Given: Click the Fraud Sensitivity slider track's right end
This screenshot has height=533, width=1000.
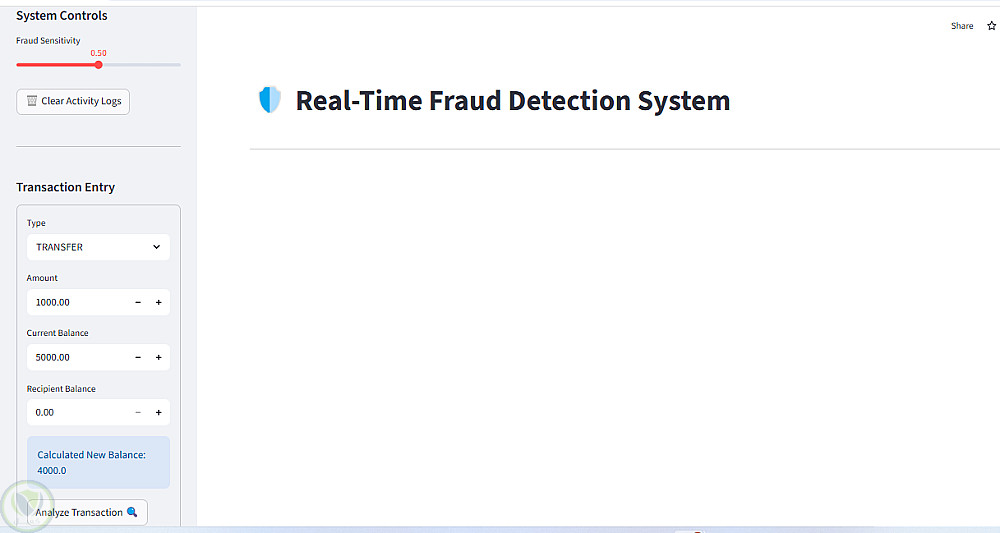Looking at the screenshot, I should tap(179, 65).
